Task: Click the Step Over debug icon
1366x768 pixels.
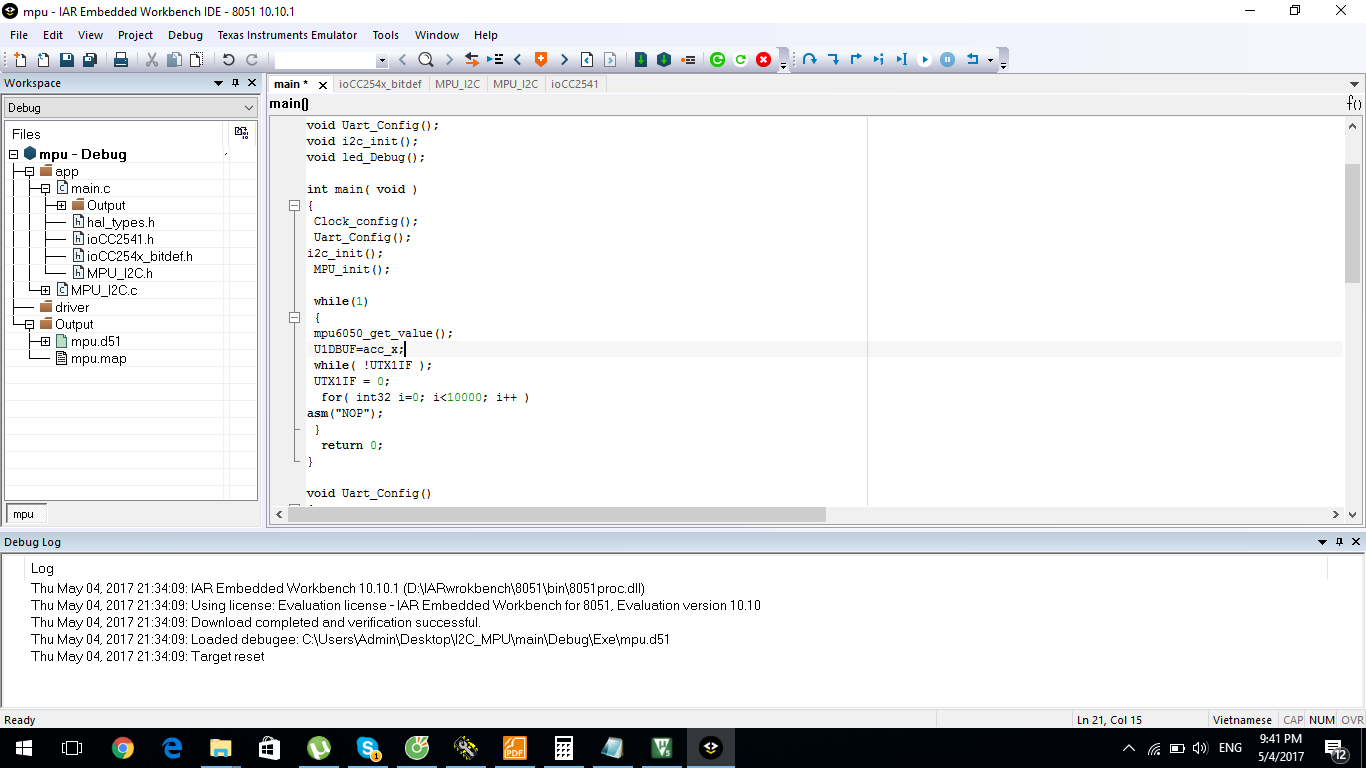Action: coord(810,60)
